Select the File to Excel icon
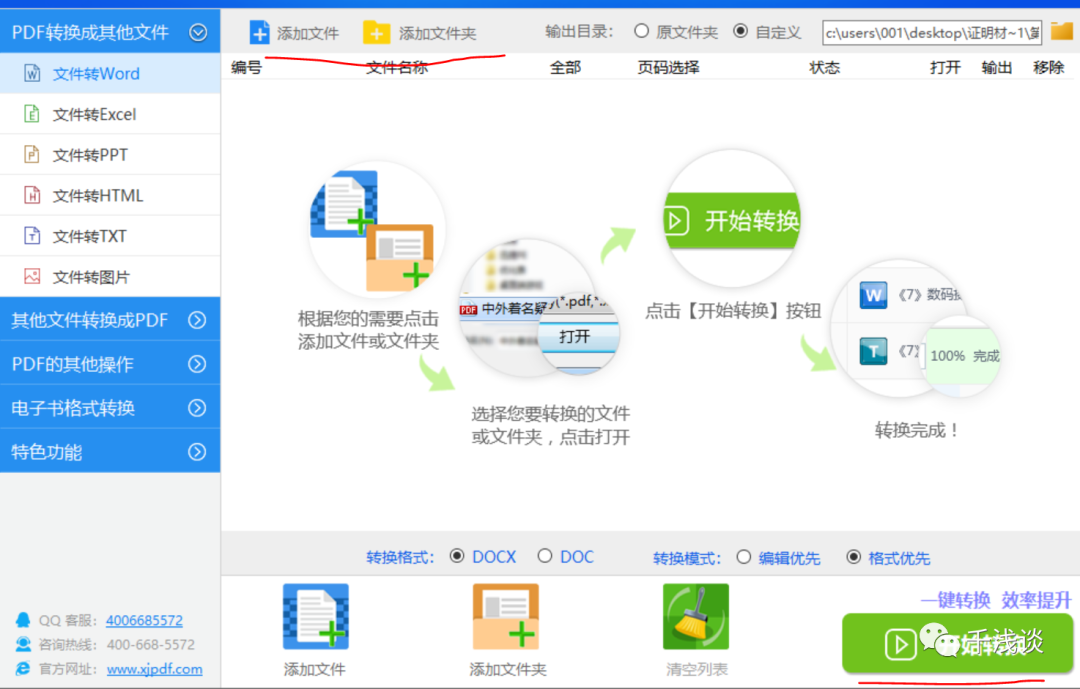The height and width of the screenshot is (689, 1080). tap(32, 114)
